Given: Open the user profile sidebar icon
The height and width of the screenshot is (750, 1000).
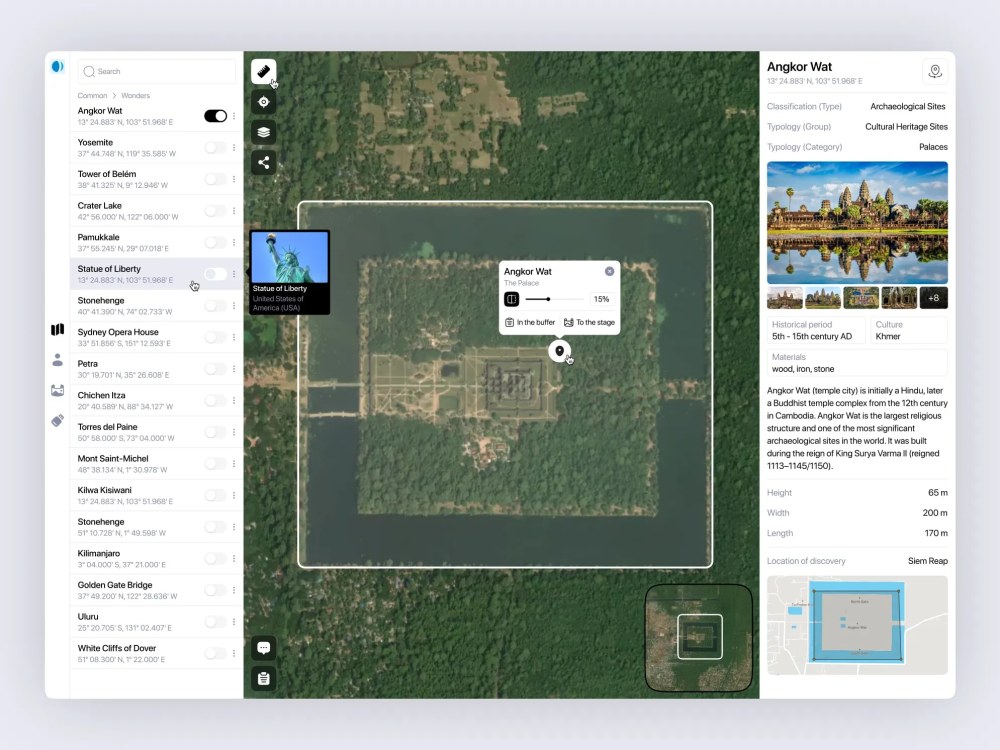Looking at the screenshot, I should tap(57, 360).
